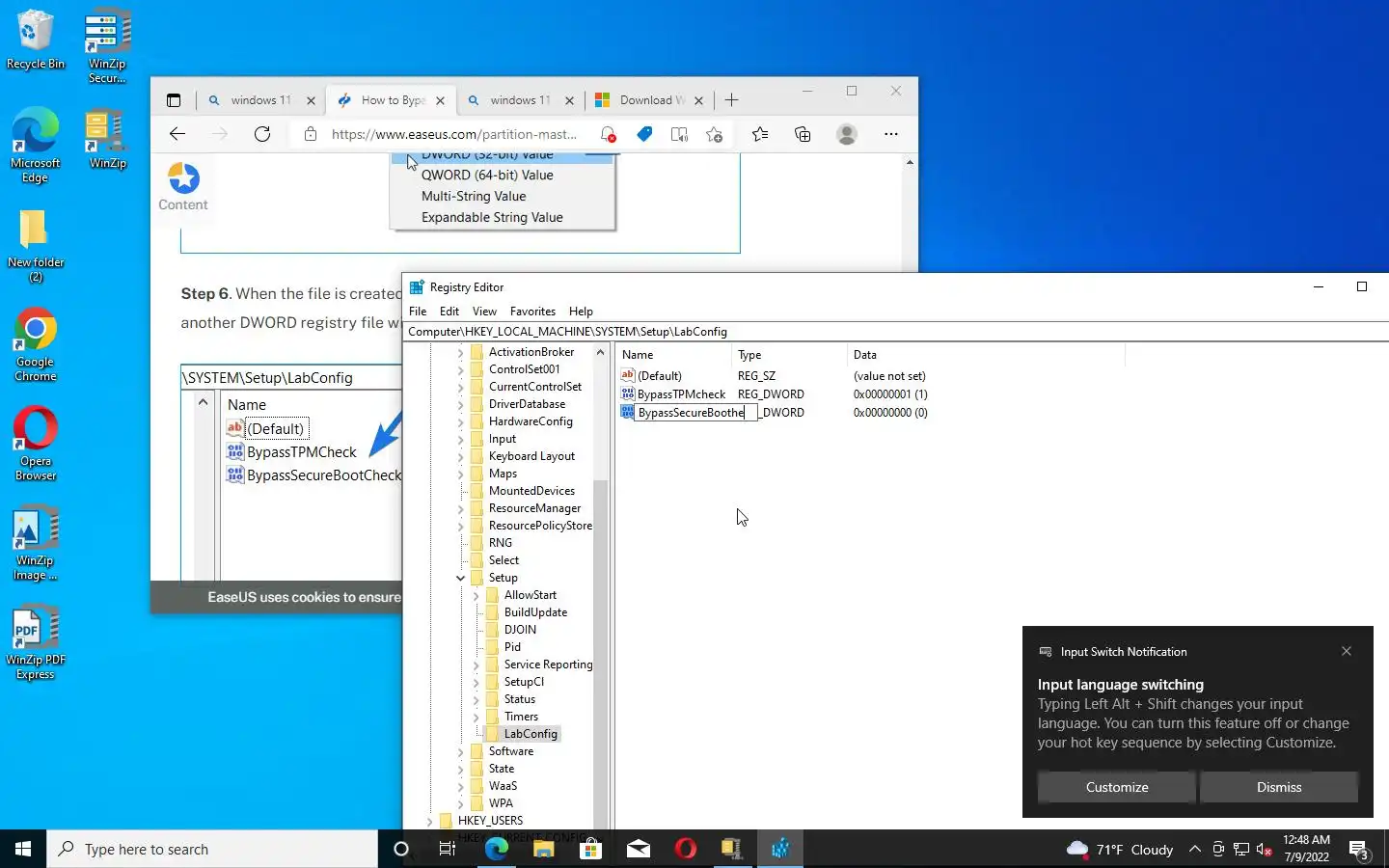Open Cortana circle on taskbar
This screenshot has width=1389, height=868.
[401, 849]
